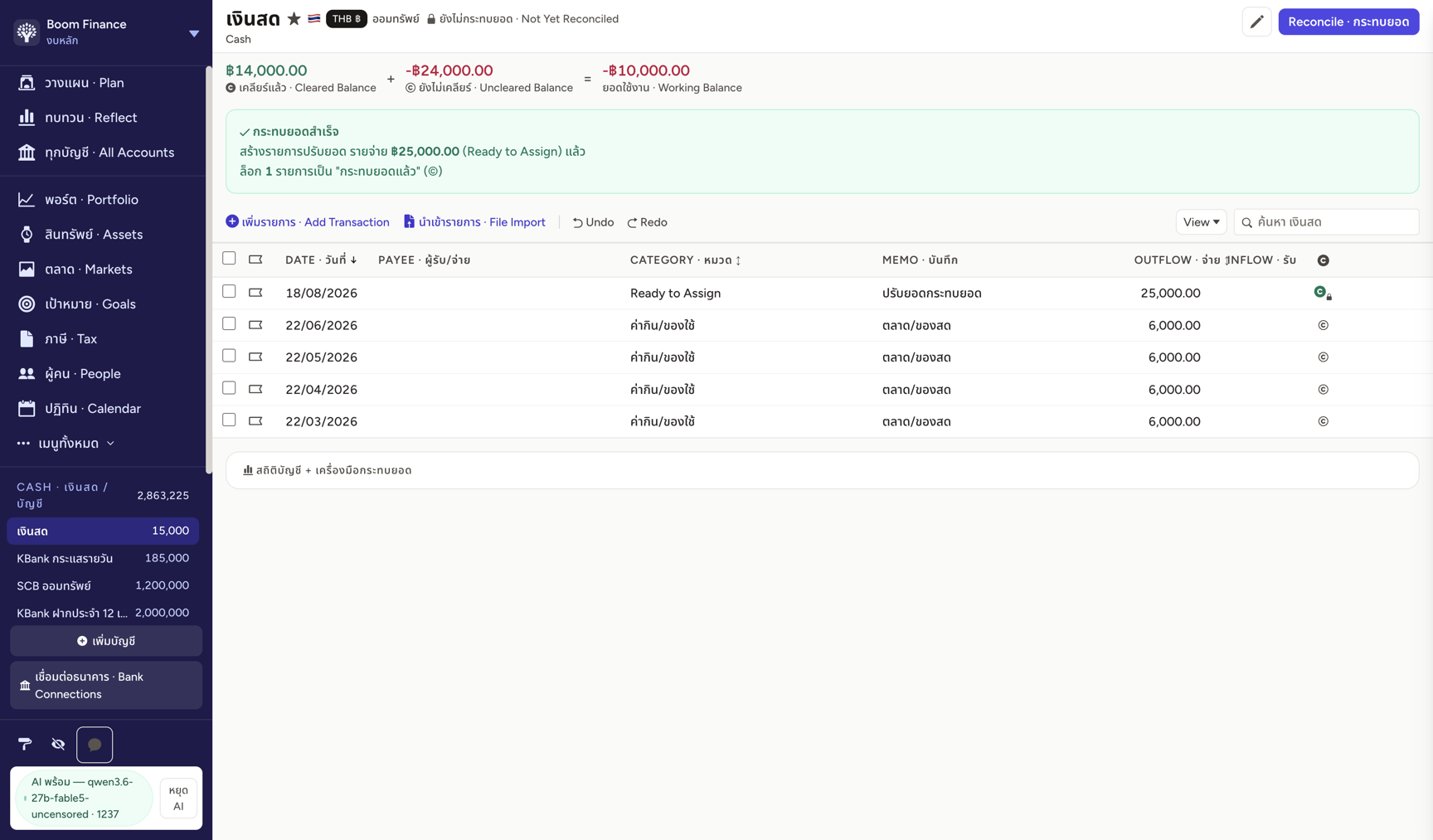This screenshot has height=840, width=1433.
Task: Click the Goals target icon
Action: (x=27, y=304)
